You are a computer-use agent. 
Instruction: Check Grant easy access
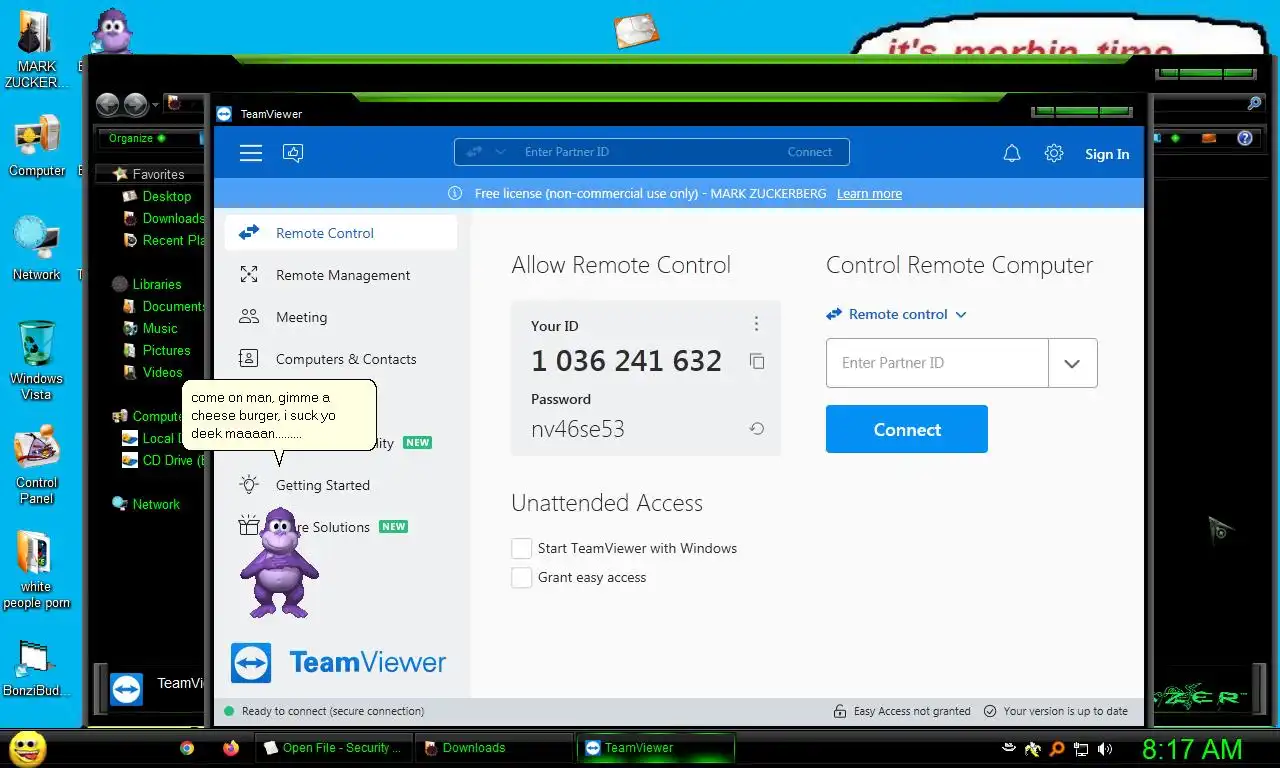click(x=521, y=577)
